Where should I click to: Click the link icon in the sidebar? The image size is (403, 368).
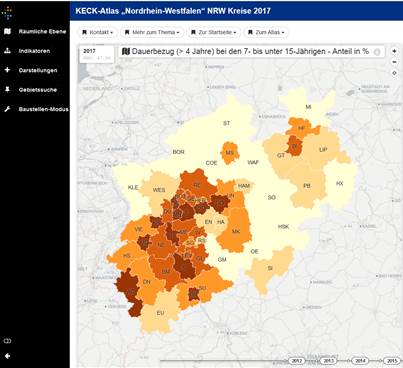point(7,341)
